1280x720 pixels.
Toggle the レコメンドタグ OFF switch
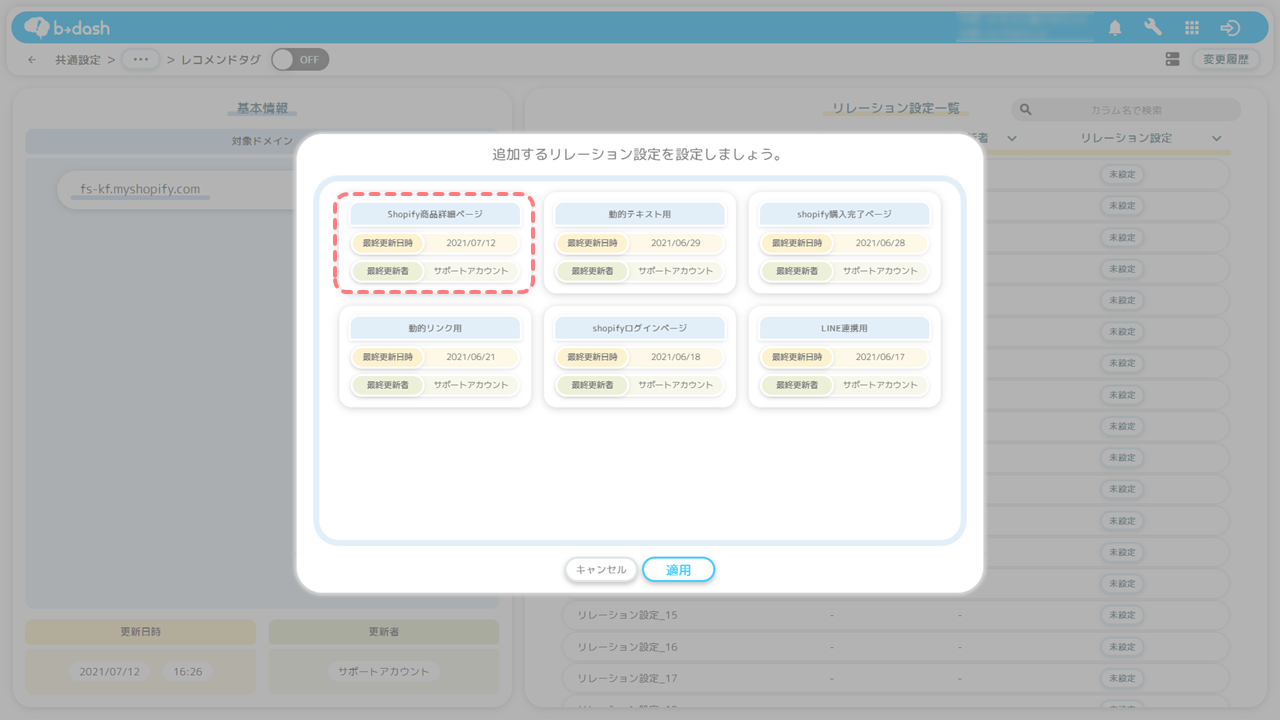coord(300,59)
